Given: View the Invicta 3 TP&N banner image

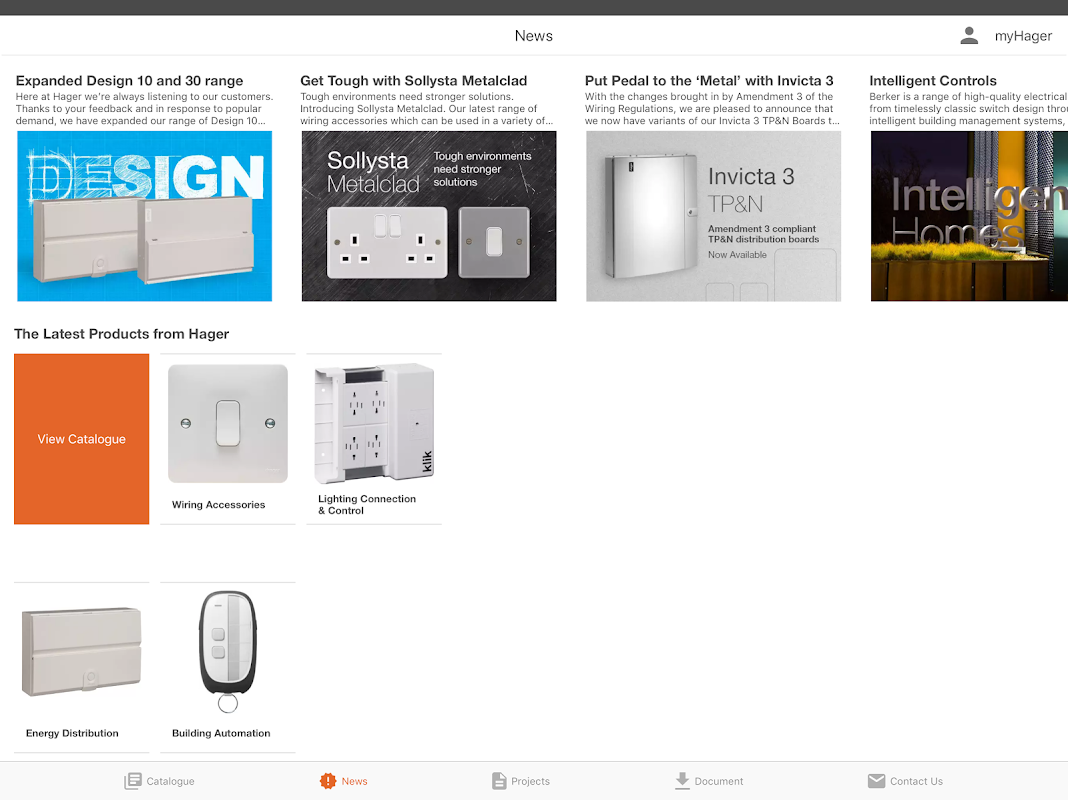Looking at the screenshot, I should [713, 216].
